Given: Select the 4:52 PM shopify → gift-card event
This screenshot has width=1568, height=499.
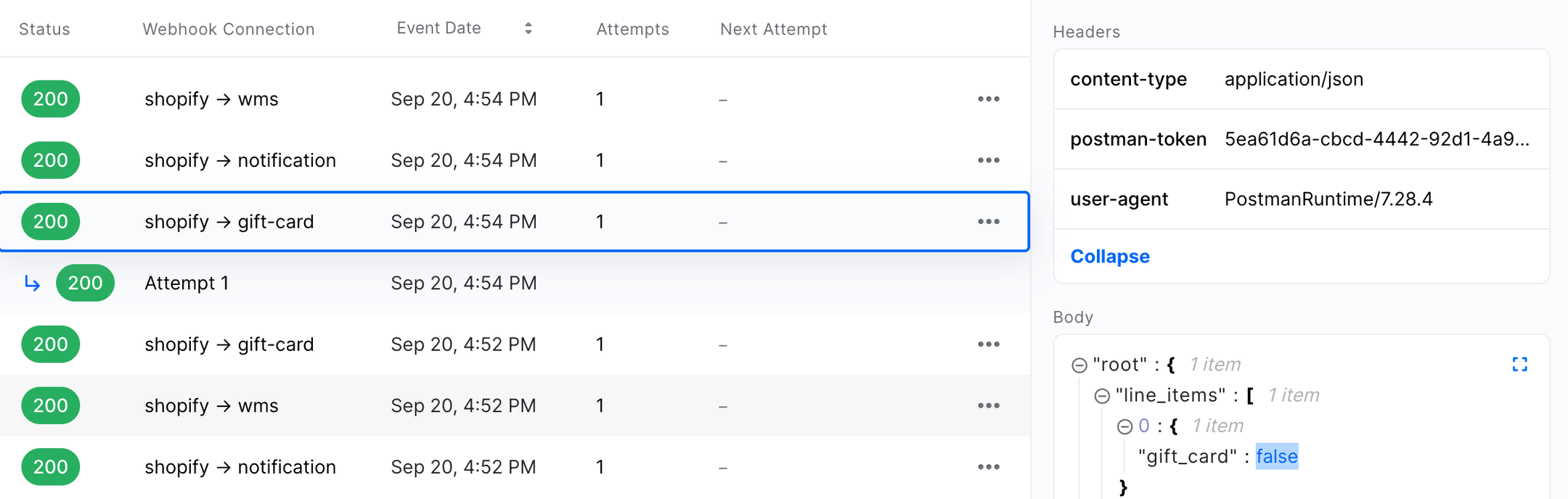Looking at the screenshot, I should (x=229, y=345).
